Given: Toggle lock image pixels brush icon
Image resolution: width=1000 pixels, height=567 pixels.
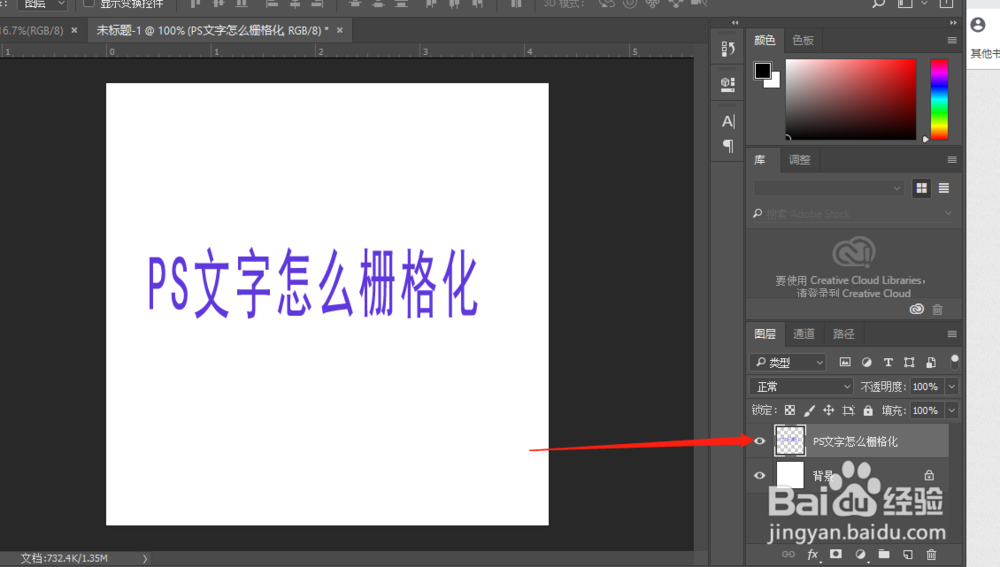Looking at the screenshot, I should click(809, 410).
